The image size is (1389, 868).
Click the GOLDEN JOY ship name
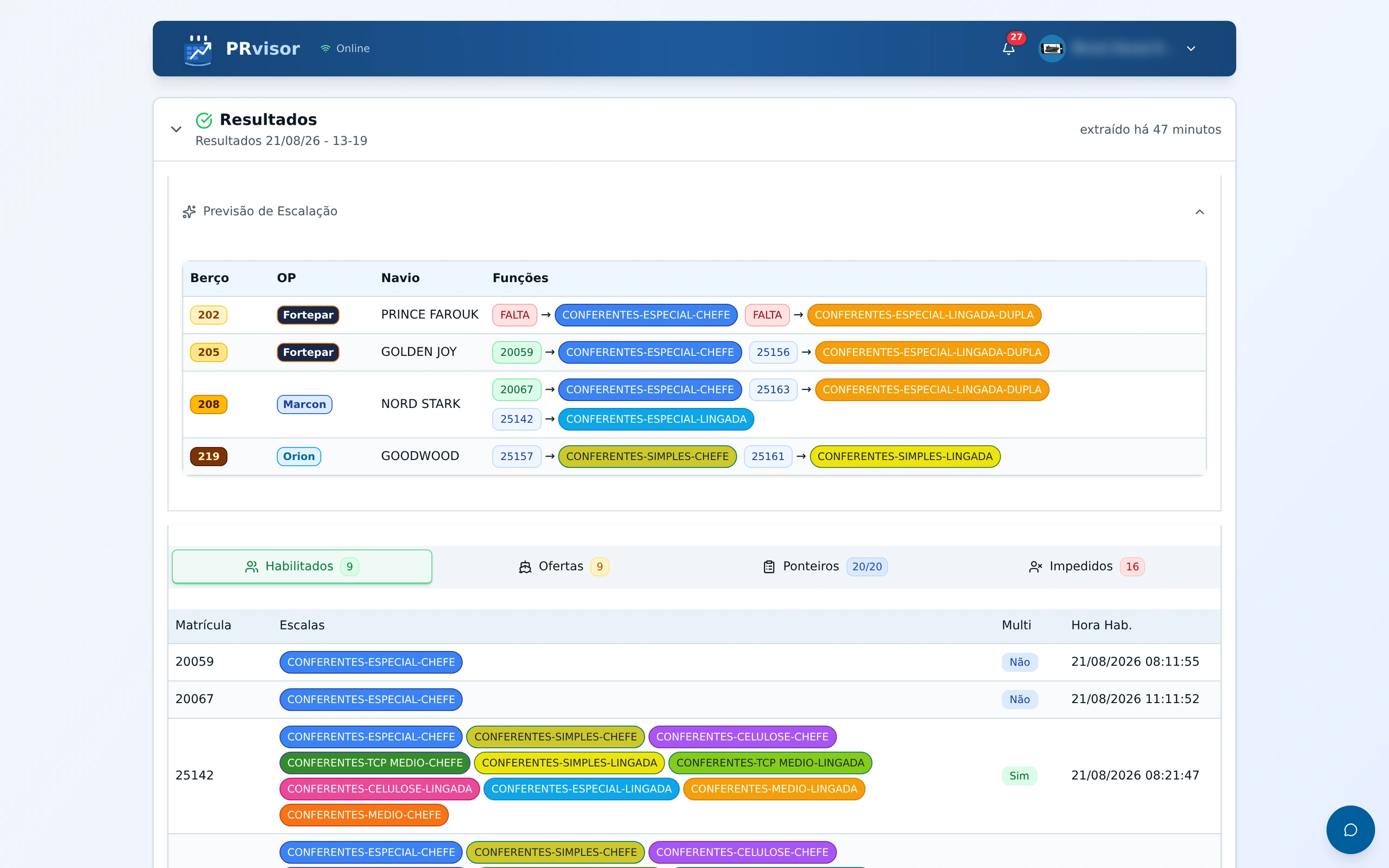pos(418,352)
